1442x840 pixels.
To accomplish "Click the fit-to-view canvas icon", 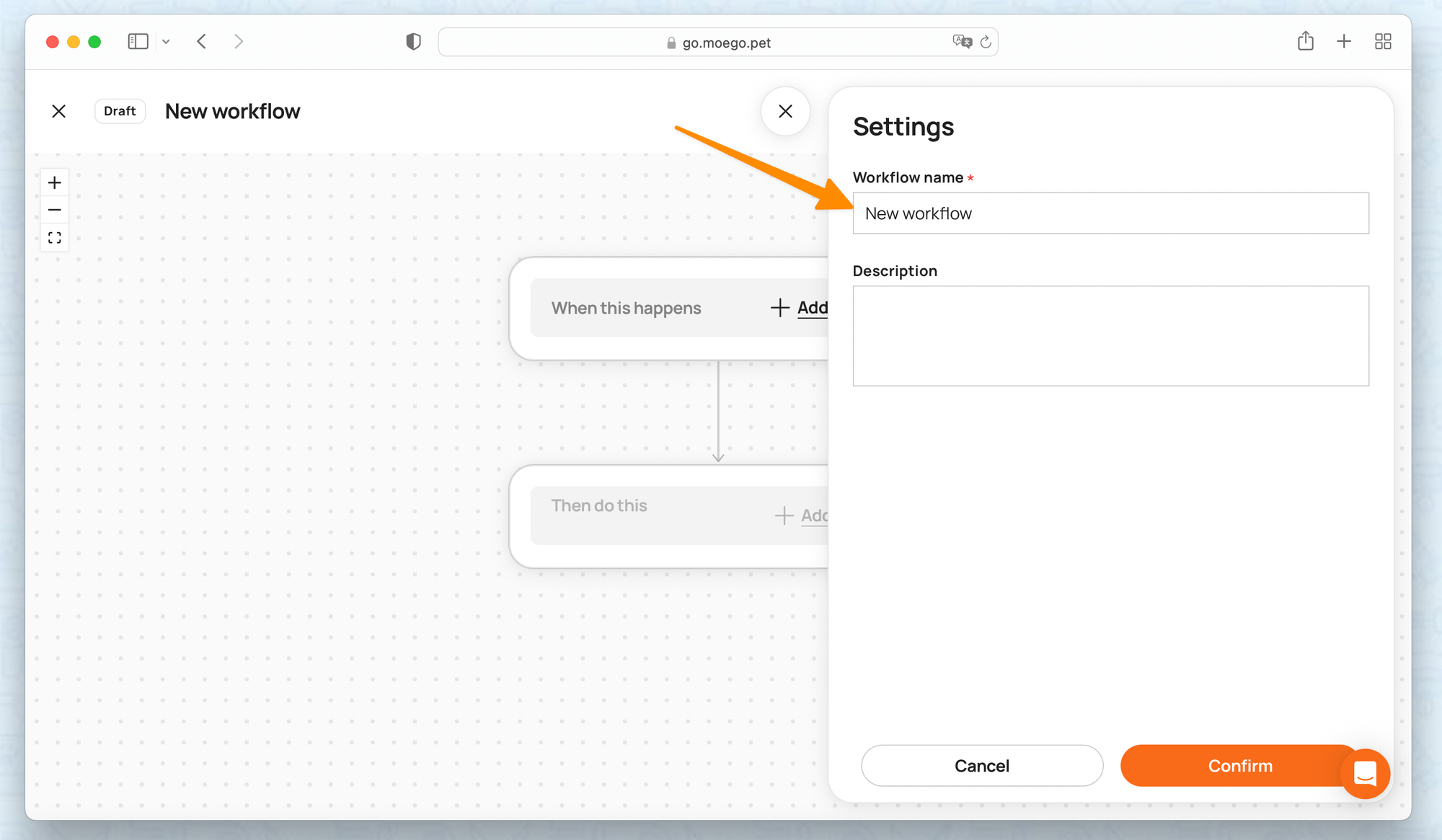I will 55,238.
